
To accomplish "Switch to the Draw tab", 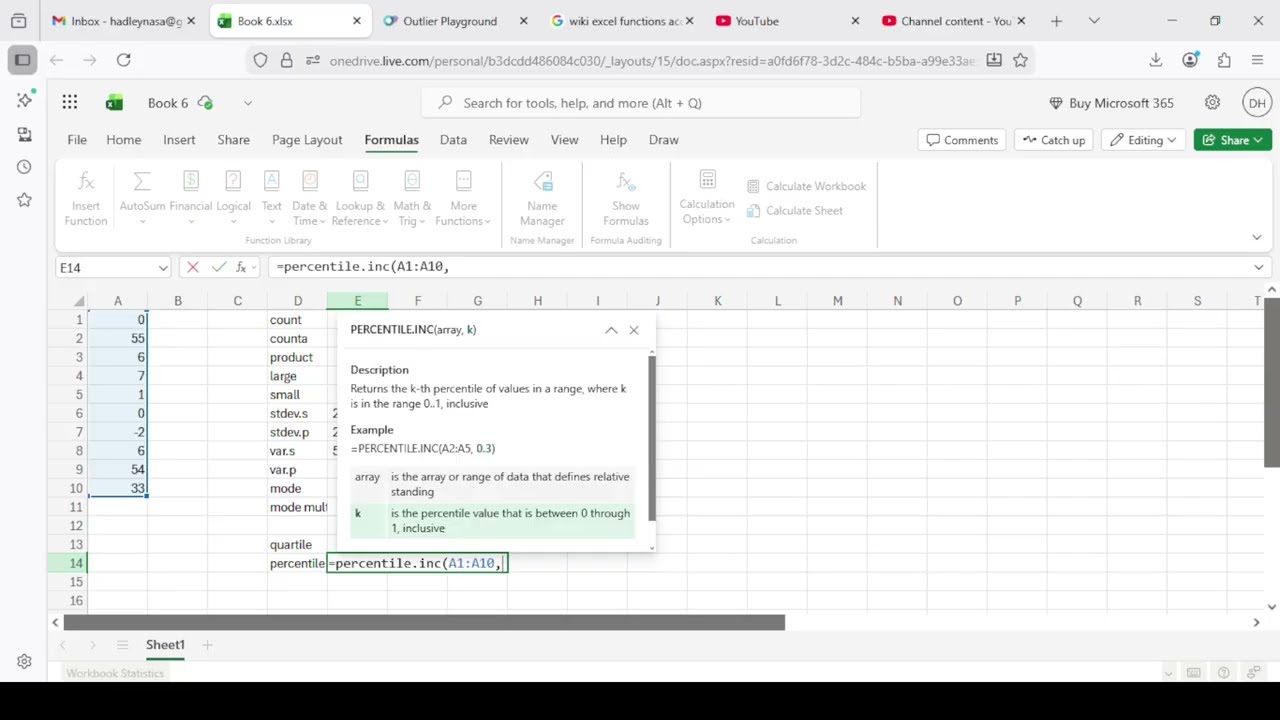I will tap(663, 140).
